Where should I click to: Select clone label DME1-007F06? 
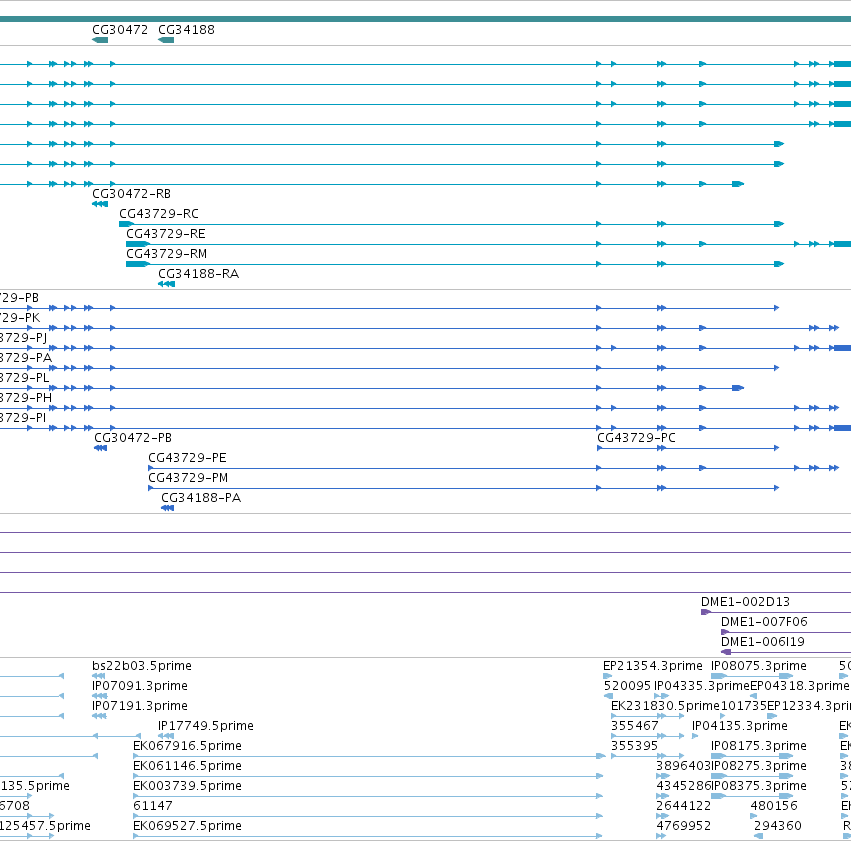[x=764, y=622]
